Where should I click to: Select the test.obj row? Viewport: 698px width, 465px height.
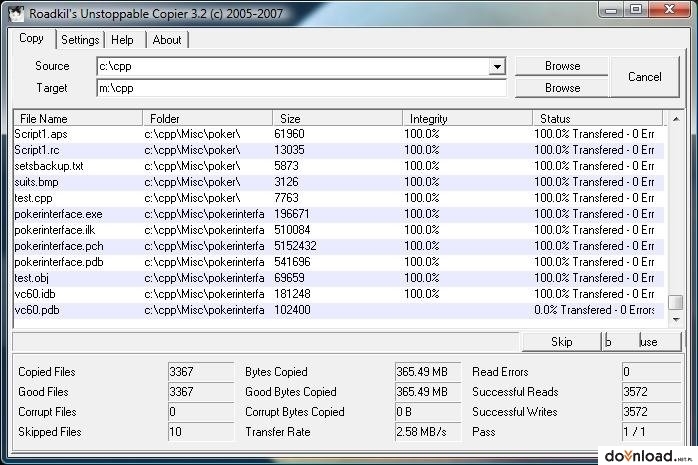pos(338,278)
